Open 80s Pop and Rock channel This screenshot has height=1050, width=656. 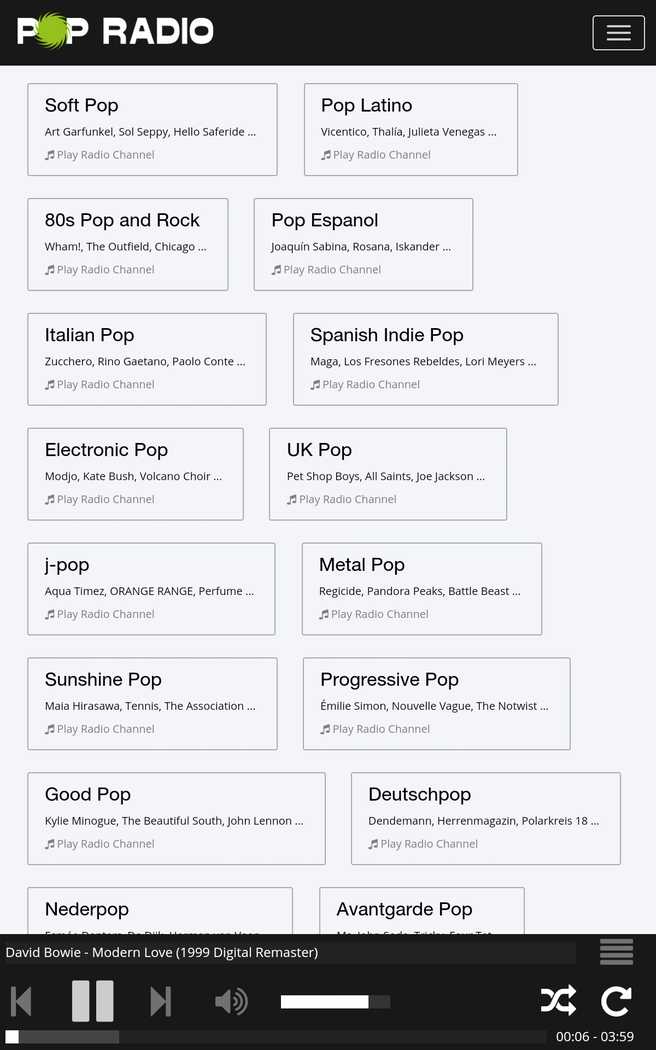coord(122,220)
